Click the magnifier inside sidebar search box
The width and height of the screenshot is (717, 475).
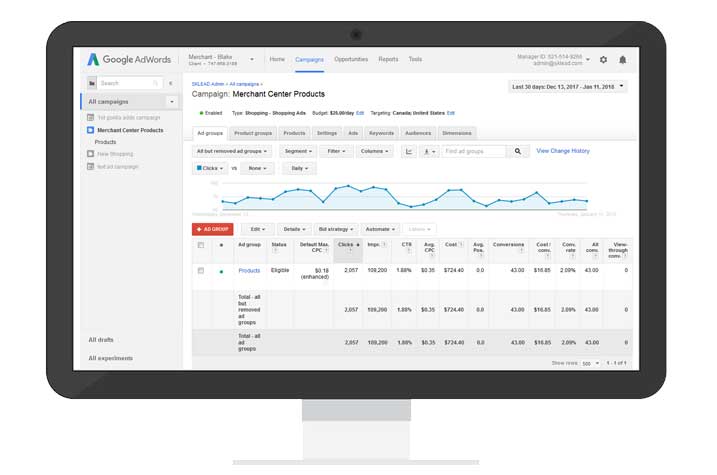click(x=155, y=83)
